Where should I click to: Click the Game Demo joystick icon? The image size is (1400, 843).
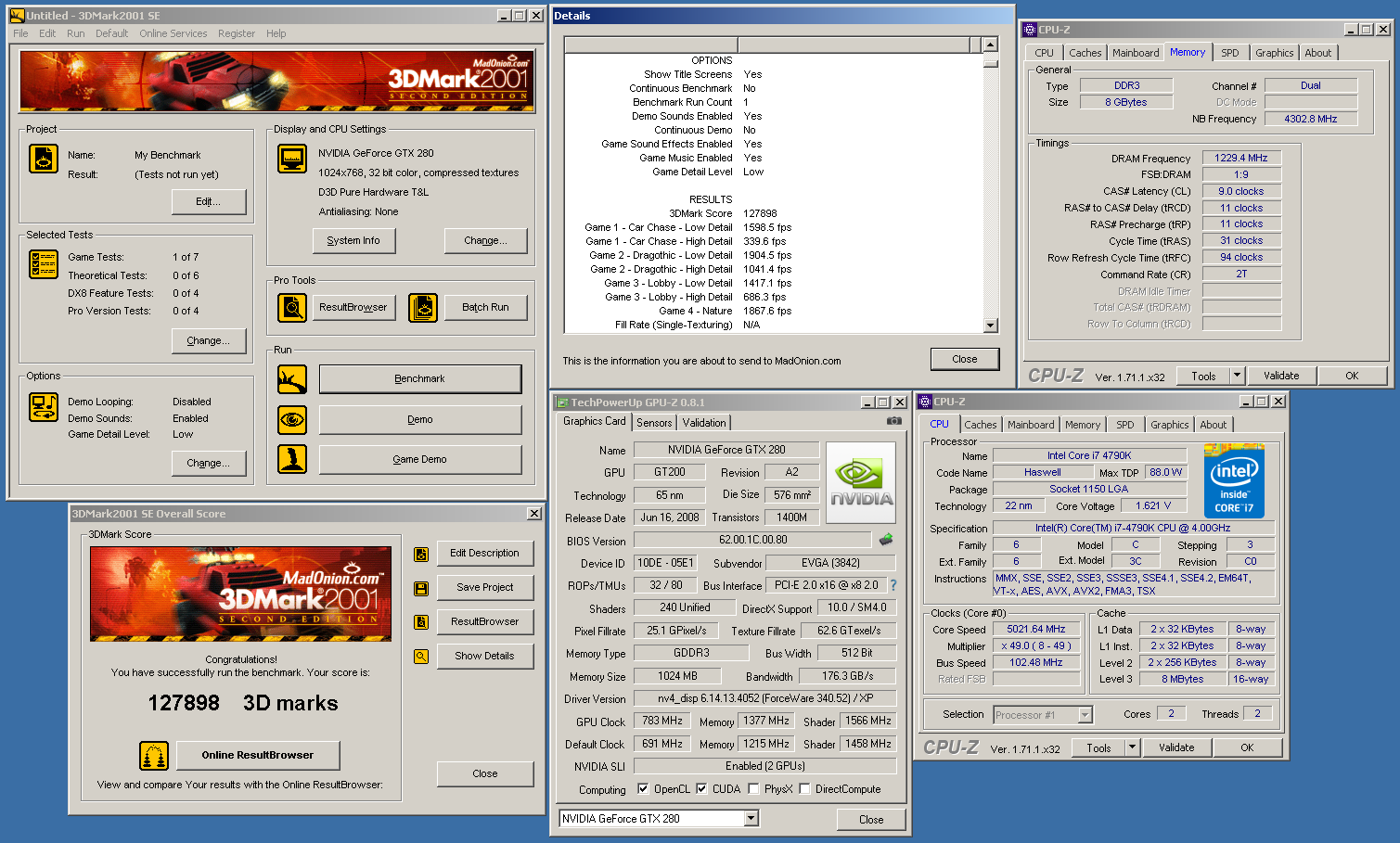[x=292, y=459]
